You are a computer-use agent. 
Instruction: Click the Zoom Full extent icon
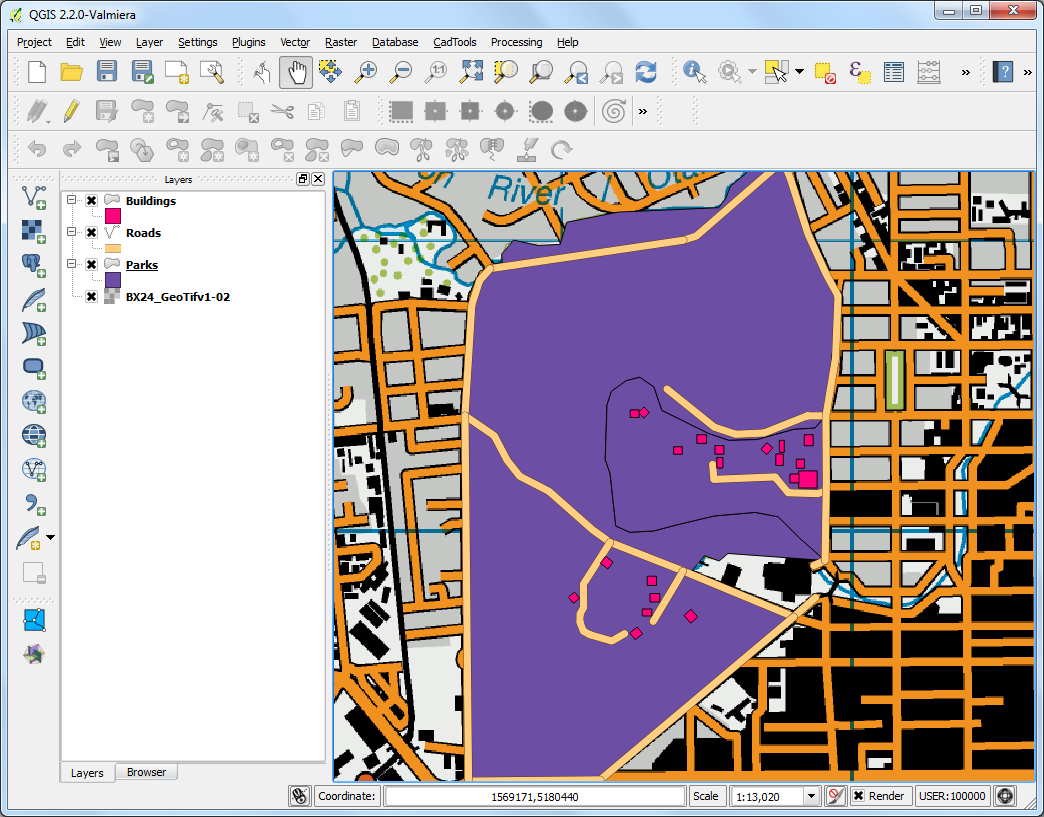pyautogui.click(x=472, y=72)
